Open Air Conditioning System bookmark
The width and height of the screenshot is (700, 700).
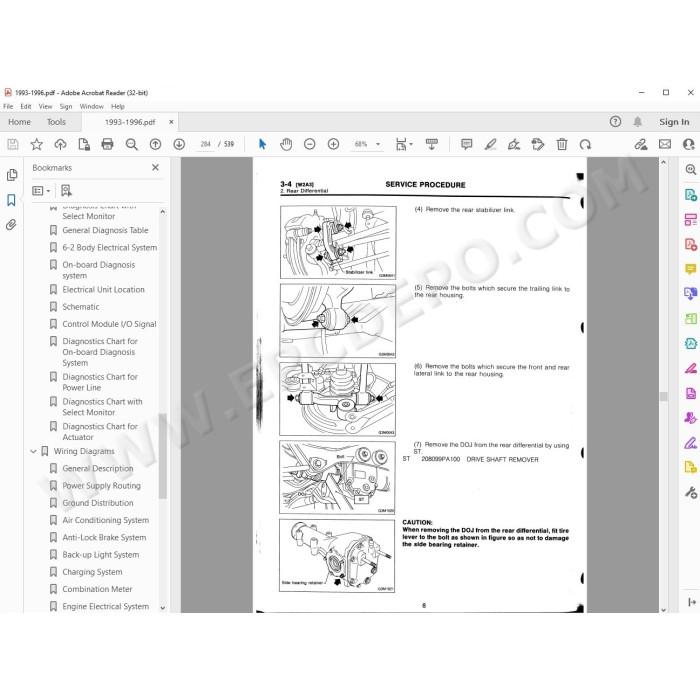106,521
